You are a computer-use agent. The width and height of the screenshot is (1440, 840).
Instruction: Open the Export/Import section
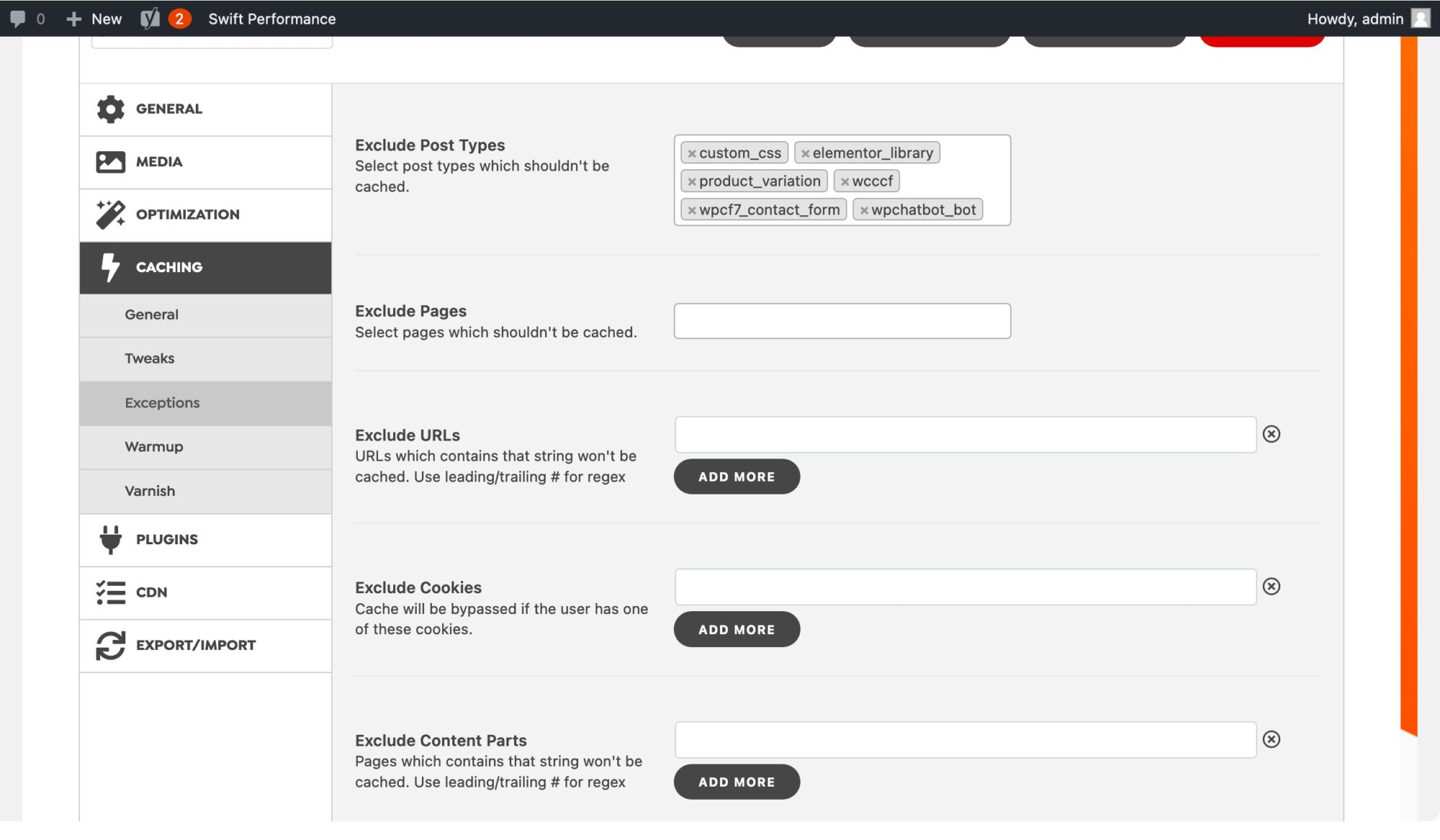(205, 646)
